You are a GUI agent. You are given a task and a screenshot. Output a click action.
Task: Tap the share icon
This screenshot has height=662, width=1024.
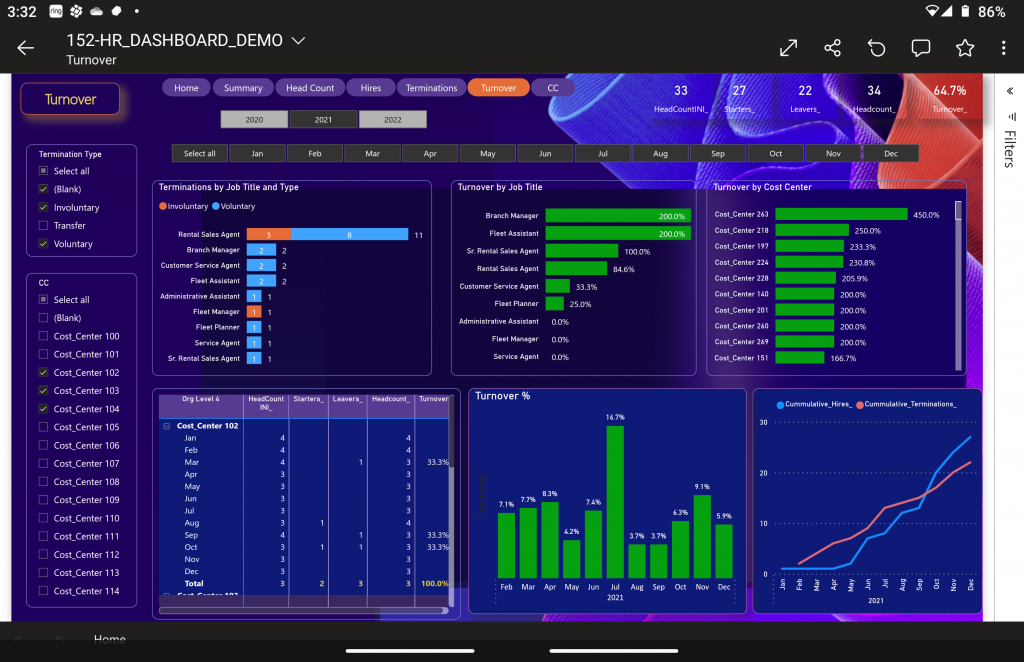[x=832, y=48]
